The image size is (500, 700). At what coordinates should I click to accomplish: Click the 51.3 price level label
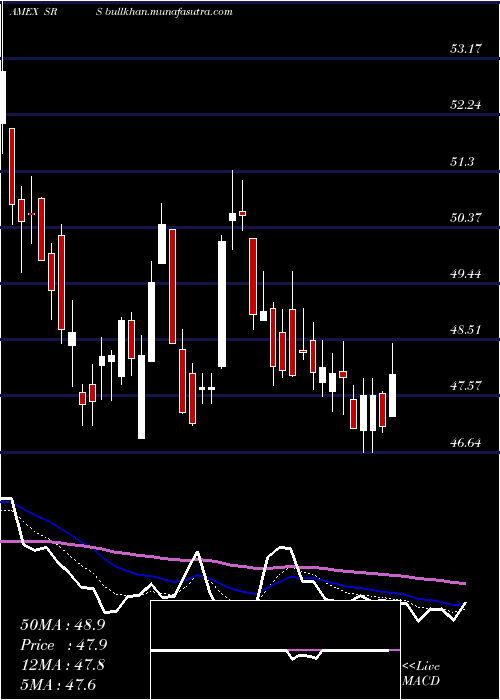coord(462,162)
